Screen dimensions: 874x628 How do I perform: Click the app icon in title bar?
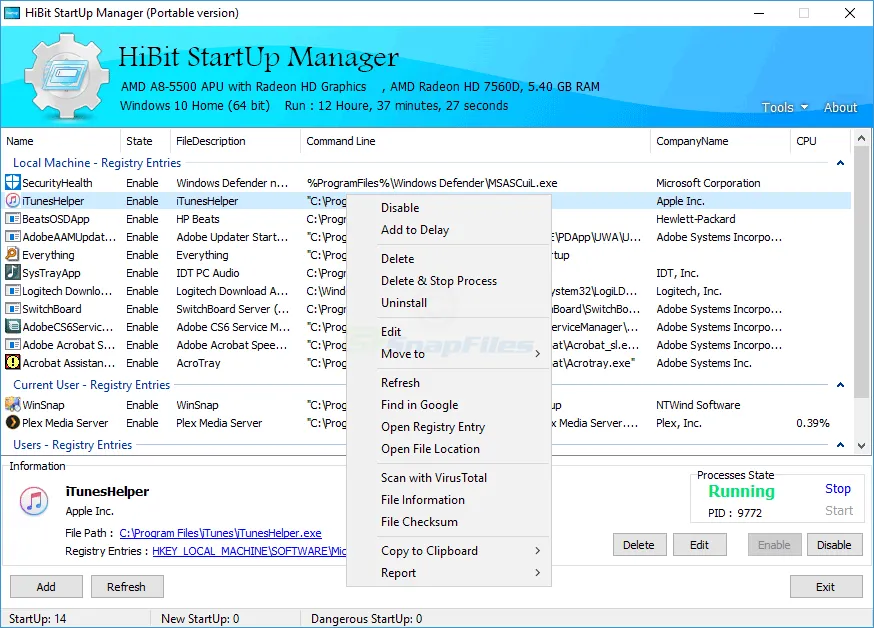point(12,12)
